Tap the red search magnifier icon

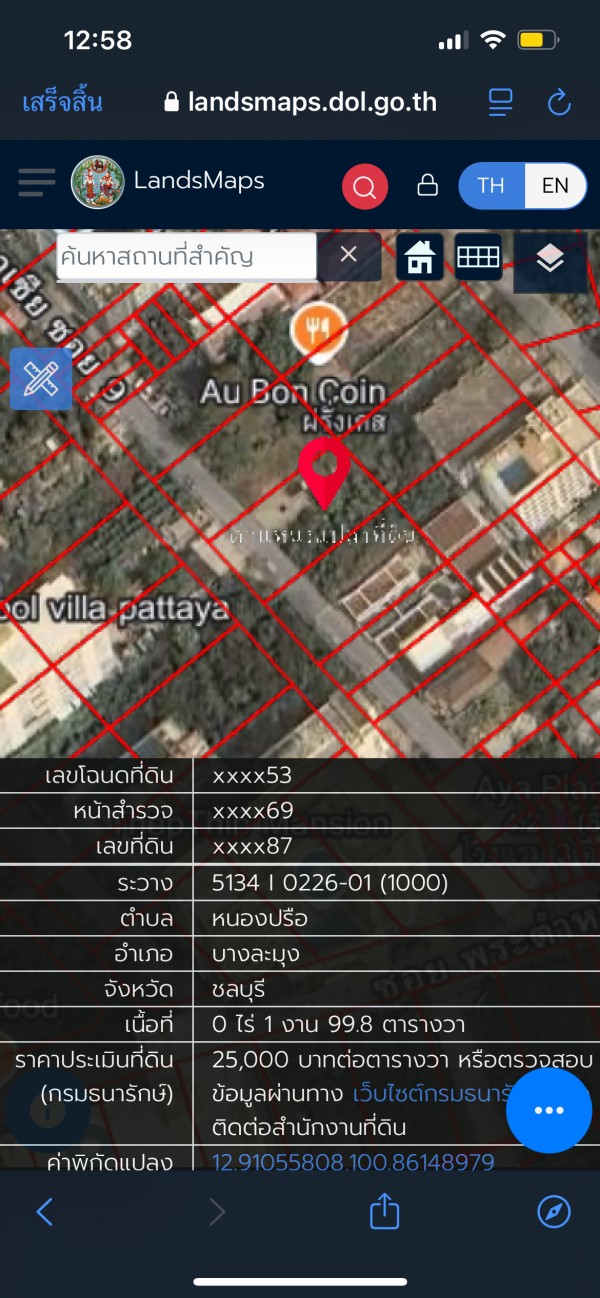click(365, 186)
